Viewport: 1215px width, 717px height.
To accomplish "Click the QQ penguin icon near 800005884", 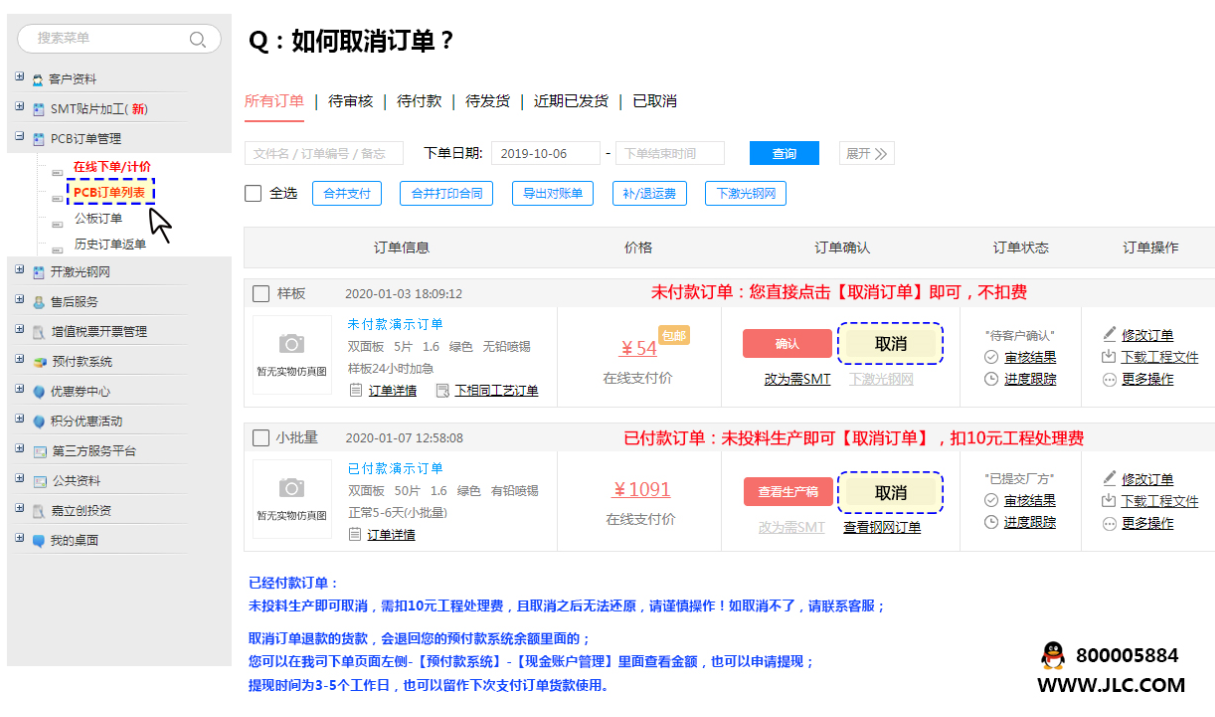I will click(1052, 656).
